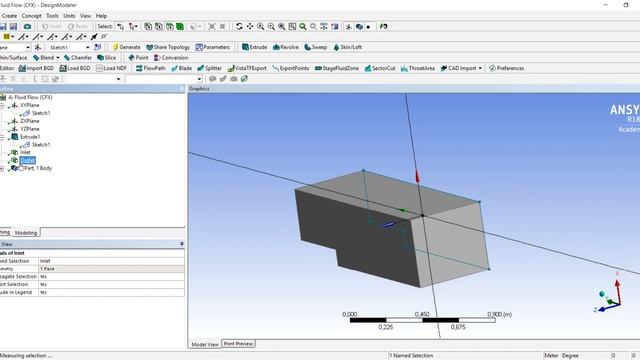Click the cyan isometric ball on triad
The image size is (640, 360).
pos(602,294)
